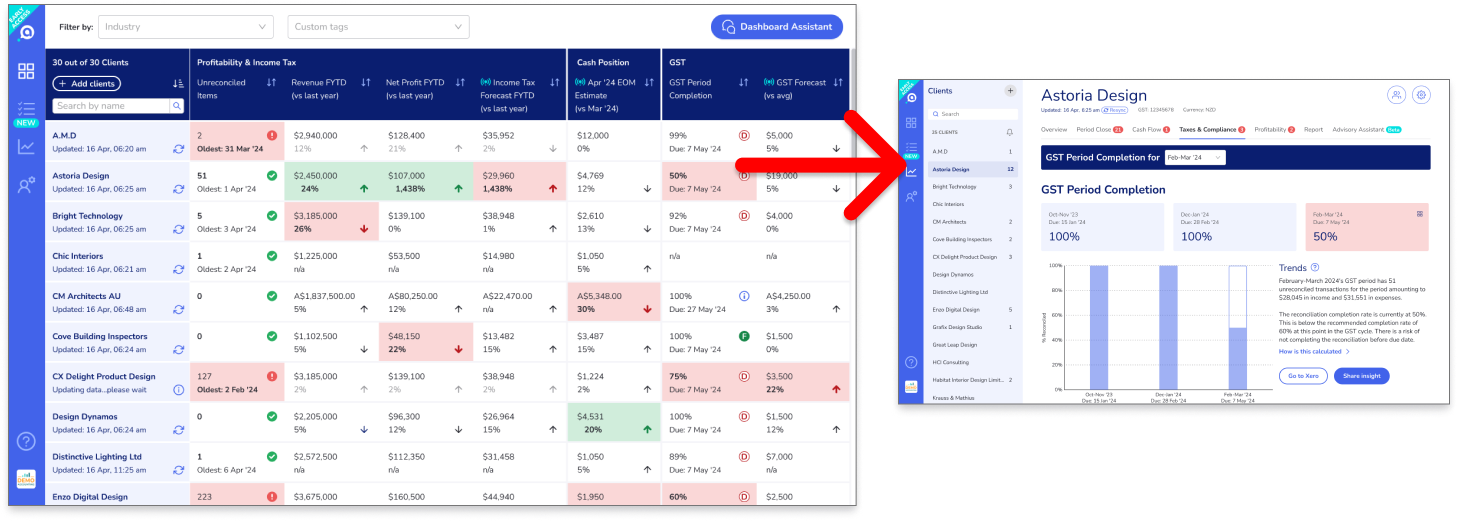Viewport: 1458px width, 521px height.
Task: Click the Dashboard Assistant button
Action: coord(777,27)
